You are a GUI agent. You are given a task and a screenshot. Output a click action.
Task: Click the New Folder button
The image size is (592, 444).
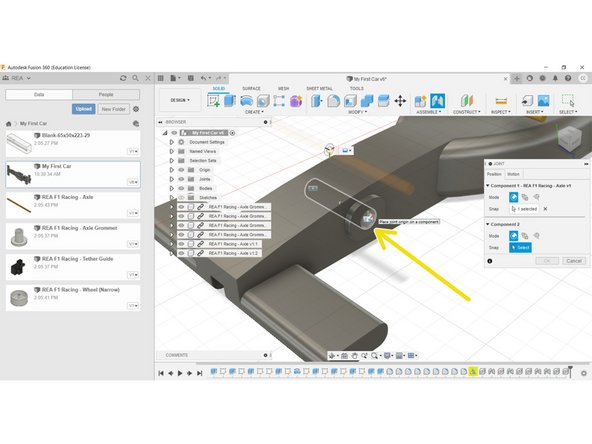[x=114, y=109]
